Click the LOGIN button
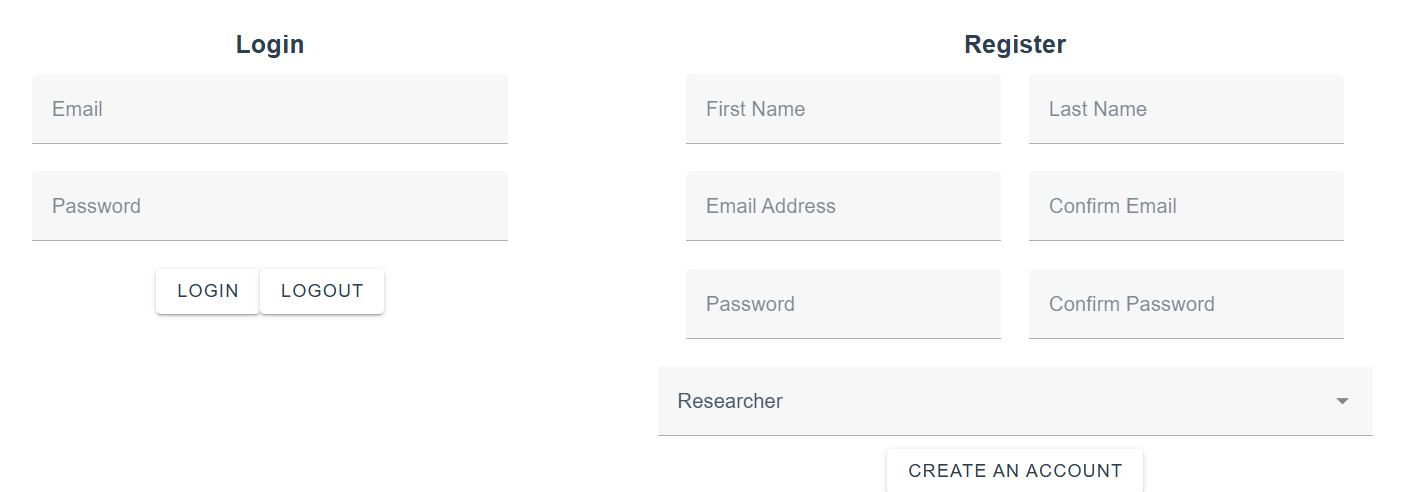This screenshot has width=1403, height=492. pos(208,291)
